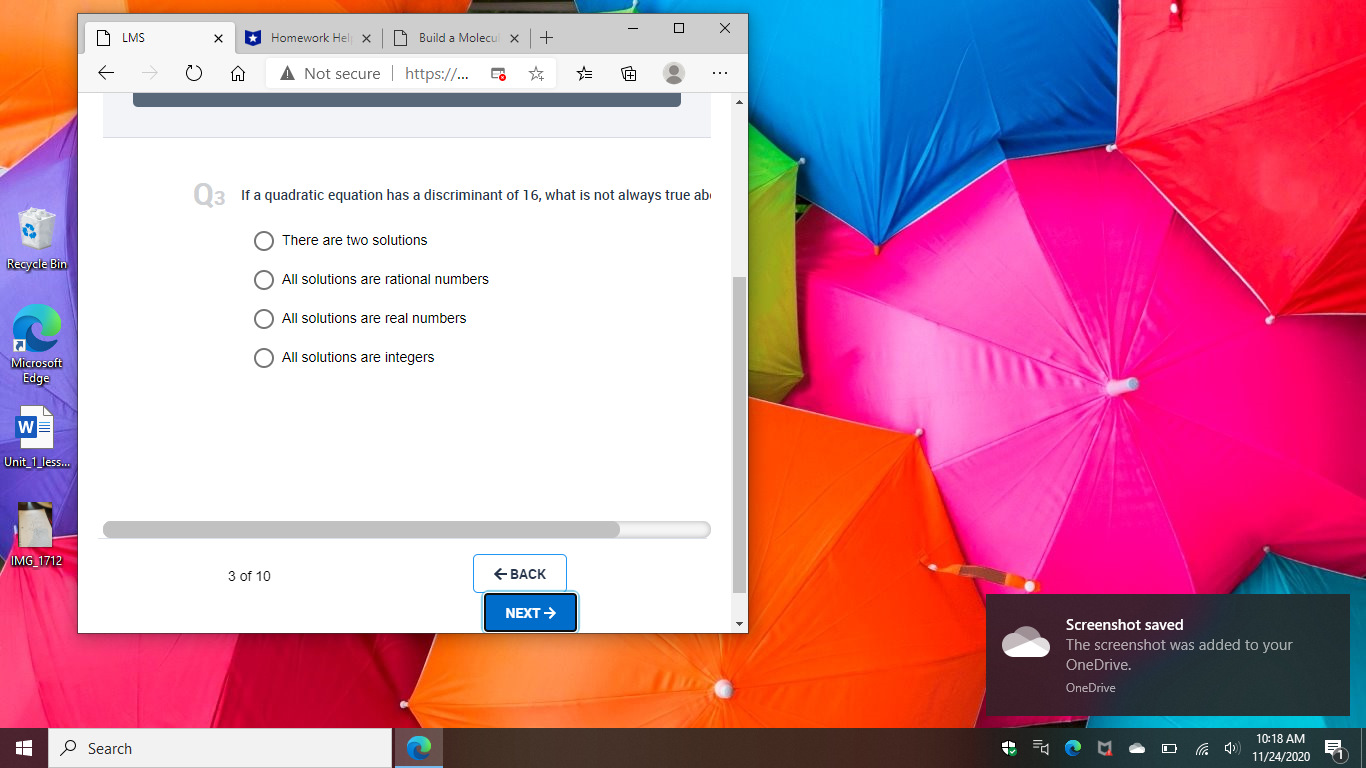Viewport: 1366px width, 768px height.
Task: Click the taskbar Search box
Action: pyautogui.click(x=220, y=748)
